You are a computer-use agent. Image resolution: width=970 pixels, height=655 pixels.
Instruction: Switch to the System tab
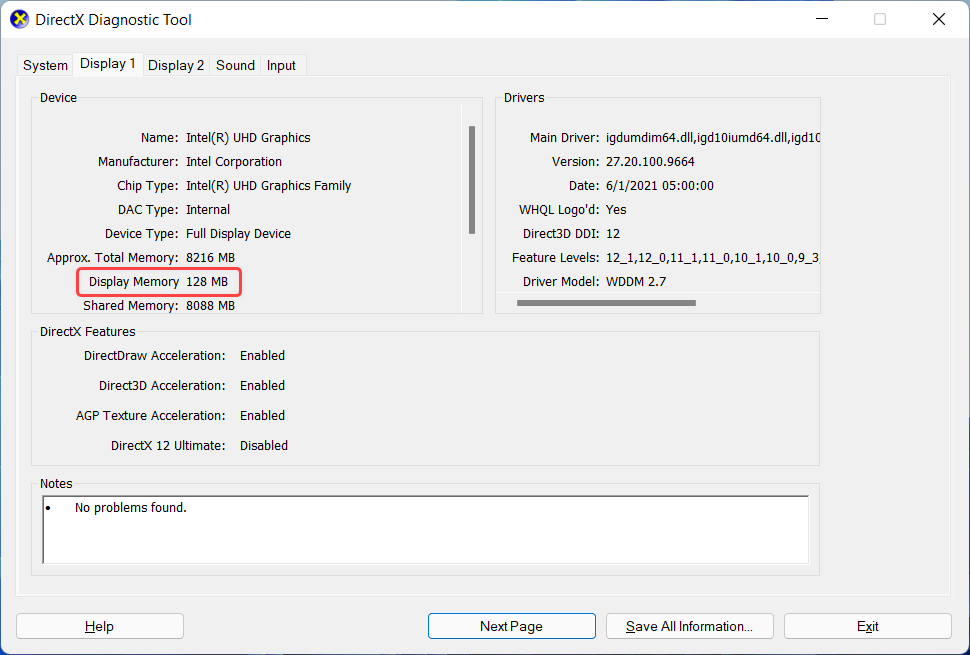(x=44, y=65)
